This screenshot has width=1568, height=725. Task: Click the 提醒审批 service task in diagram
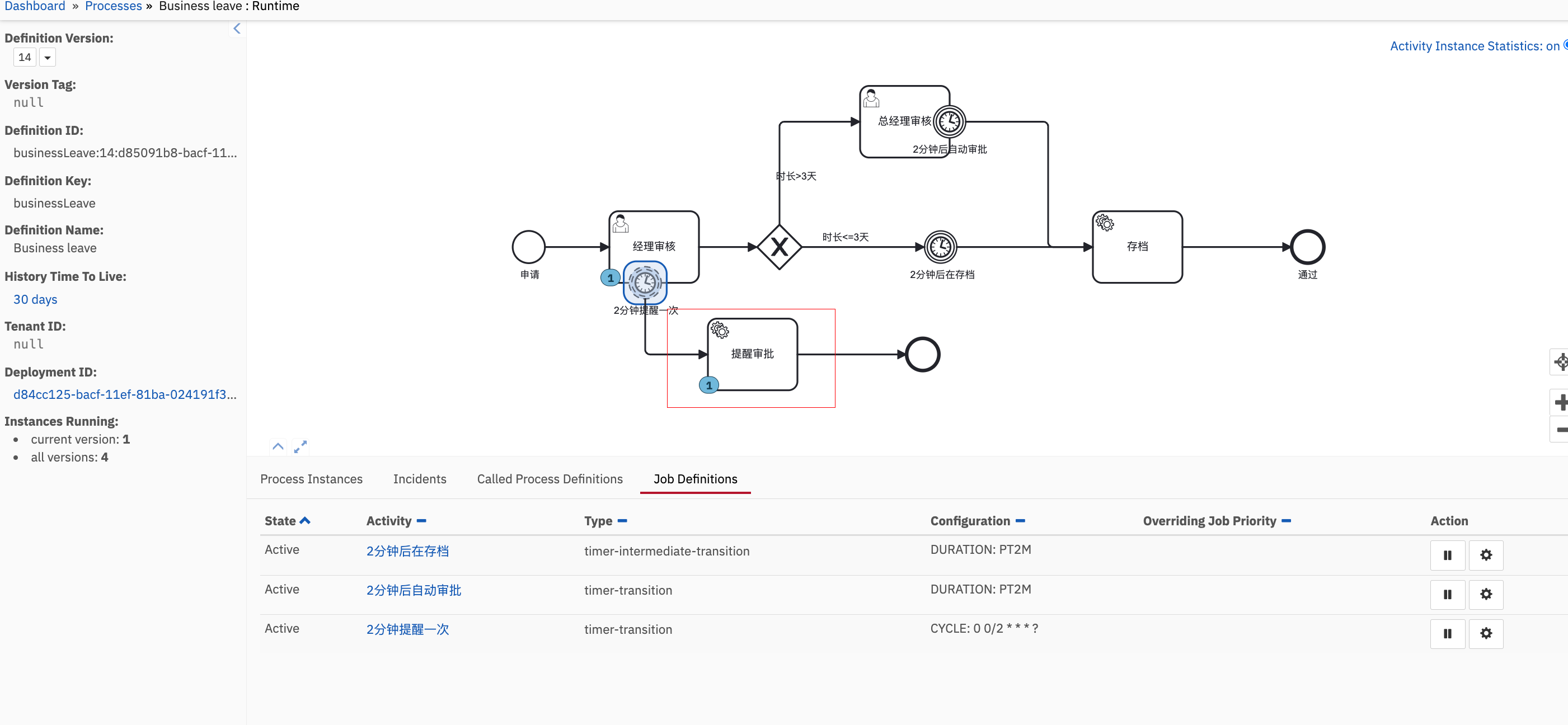[752, 354]
